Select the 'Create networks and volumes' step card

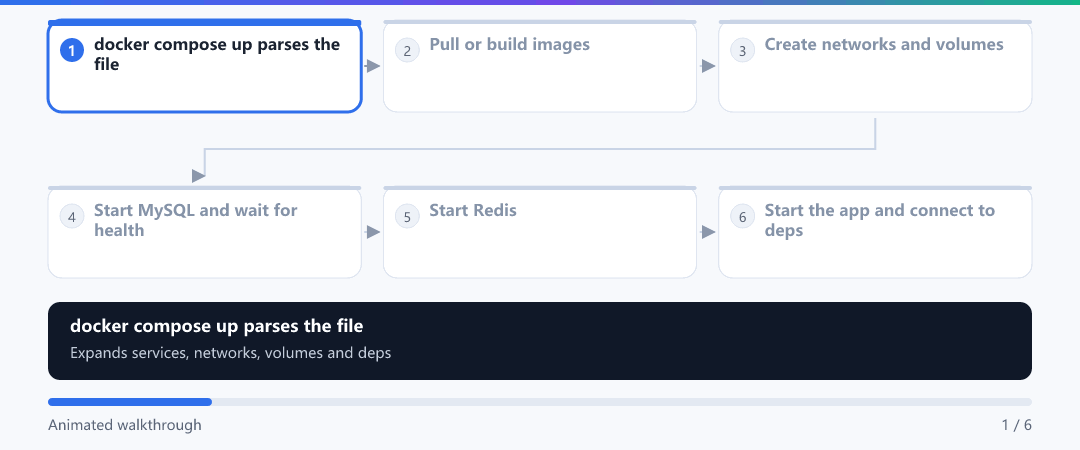click(x=875, y=66)
